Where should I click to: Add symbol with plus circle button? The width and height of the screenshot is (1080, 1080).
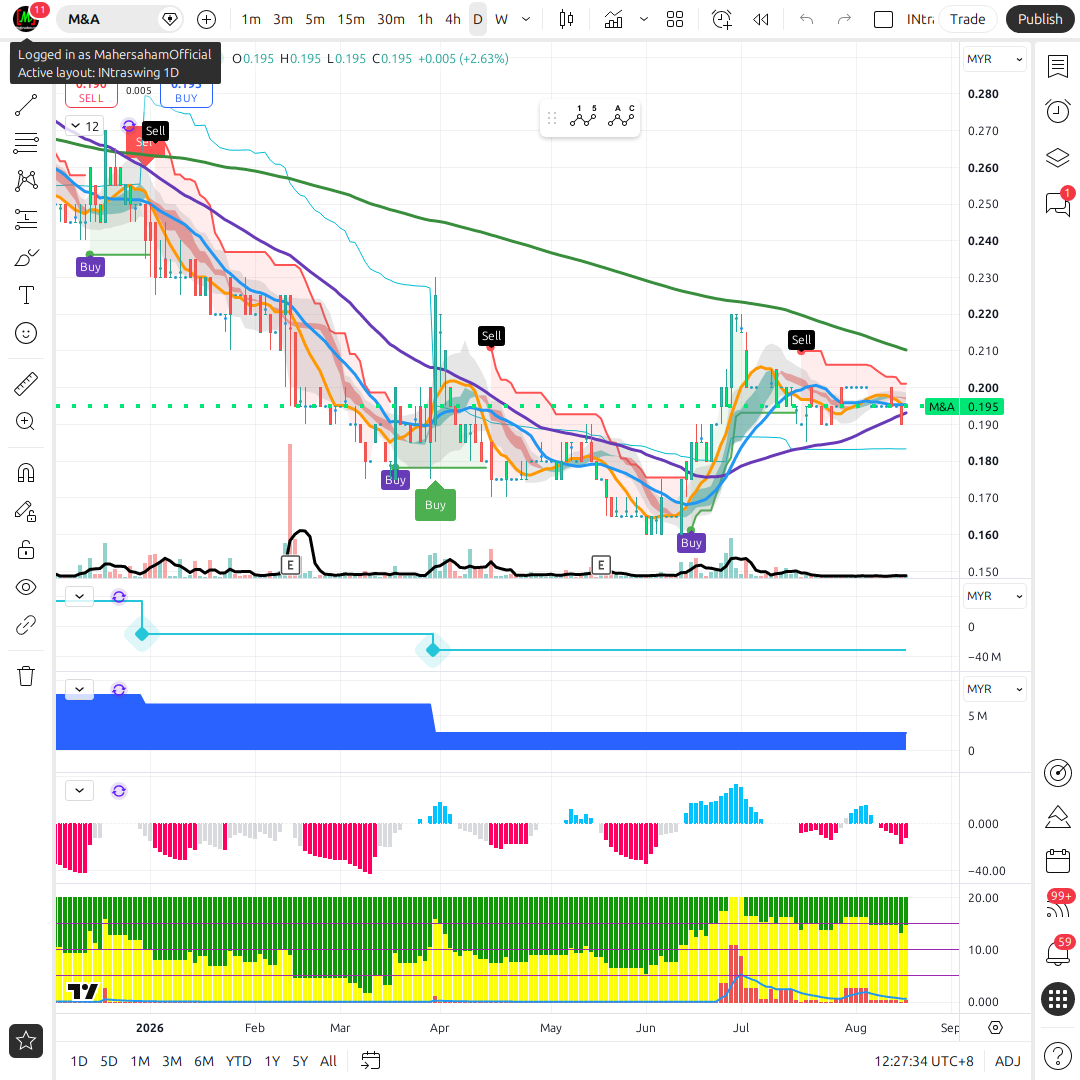(x=206, y=19)
